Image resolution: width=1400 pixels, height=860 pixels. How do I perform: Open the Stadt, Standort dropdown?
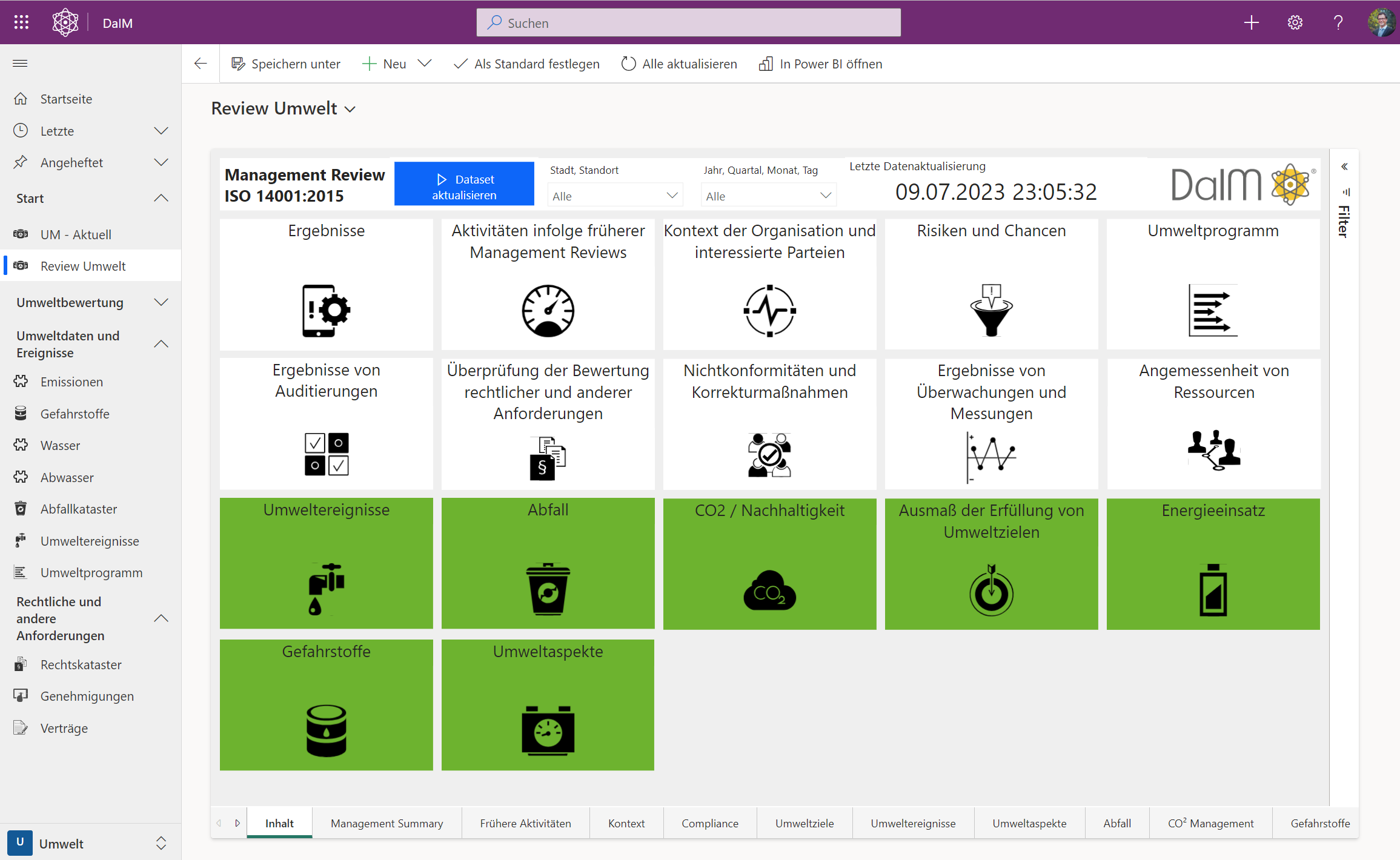tap(614, 194)
